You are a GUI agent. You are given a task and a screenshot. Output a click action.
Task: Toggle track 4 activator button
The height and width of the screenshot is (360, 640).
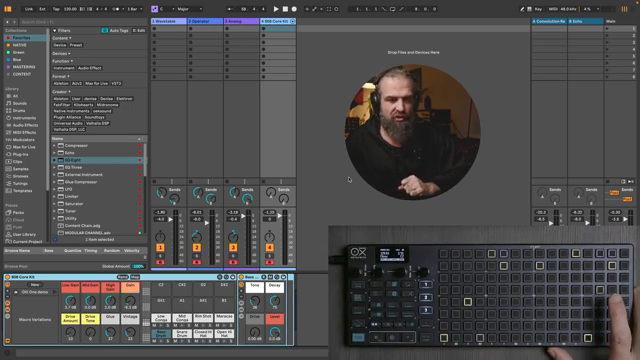[x=269, y=248]
